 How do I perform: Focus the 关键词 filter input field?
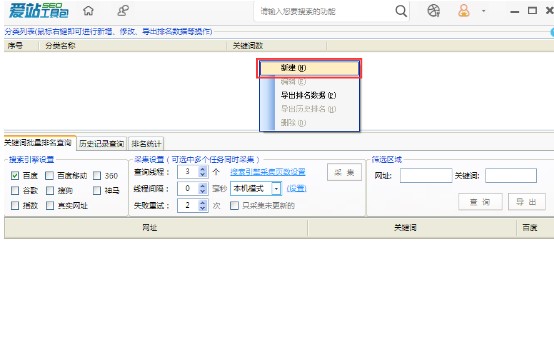point(511,176)
